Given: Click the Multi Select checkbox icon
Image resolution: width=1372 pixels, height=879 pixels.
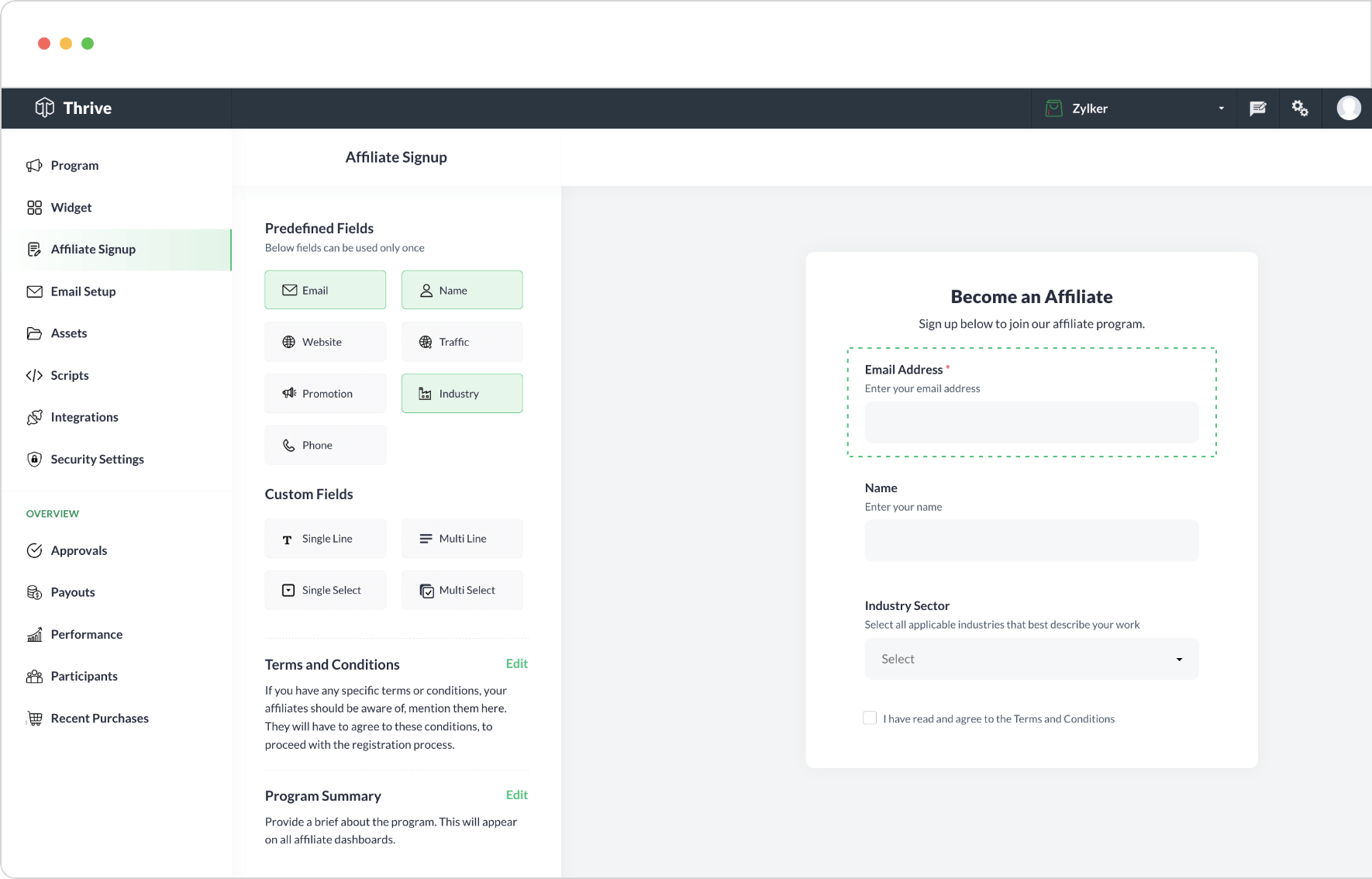Looking at the screenshot, I should coord(427,591).
